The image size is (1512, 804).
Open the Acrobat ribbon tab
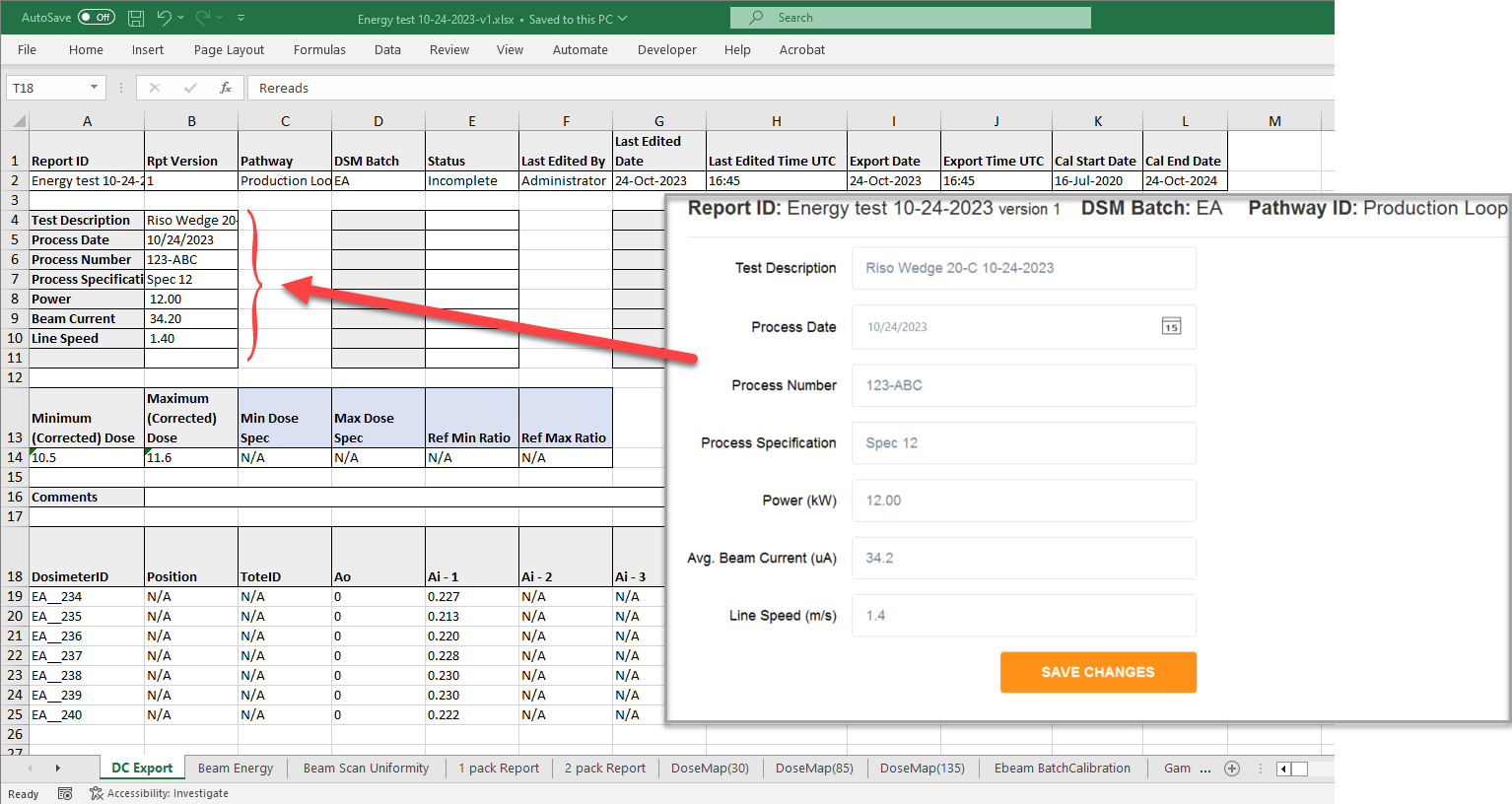802,49
